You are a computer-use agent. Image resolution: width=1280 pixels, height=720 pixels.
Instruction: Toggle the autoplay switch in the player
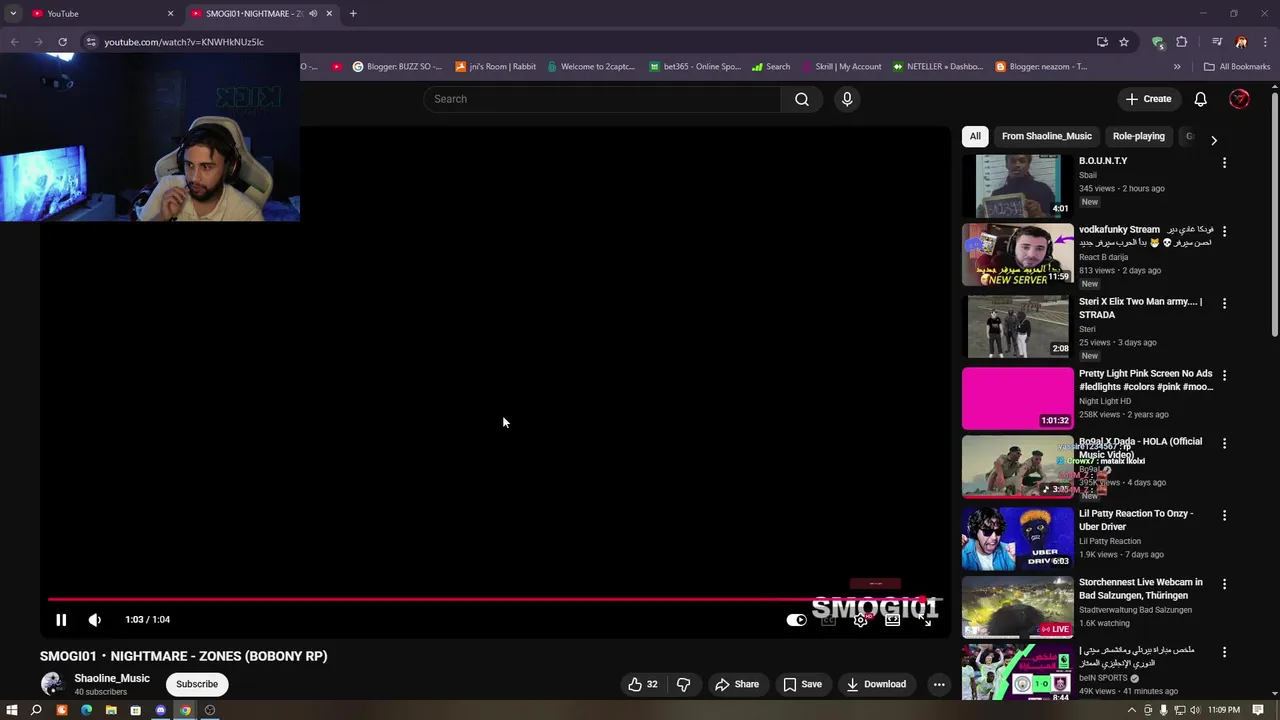point(796,620)
